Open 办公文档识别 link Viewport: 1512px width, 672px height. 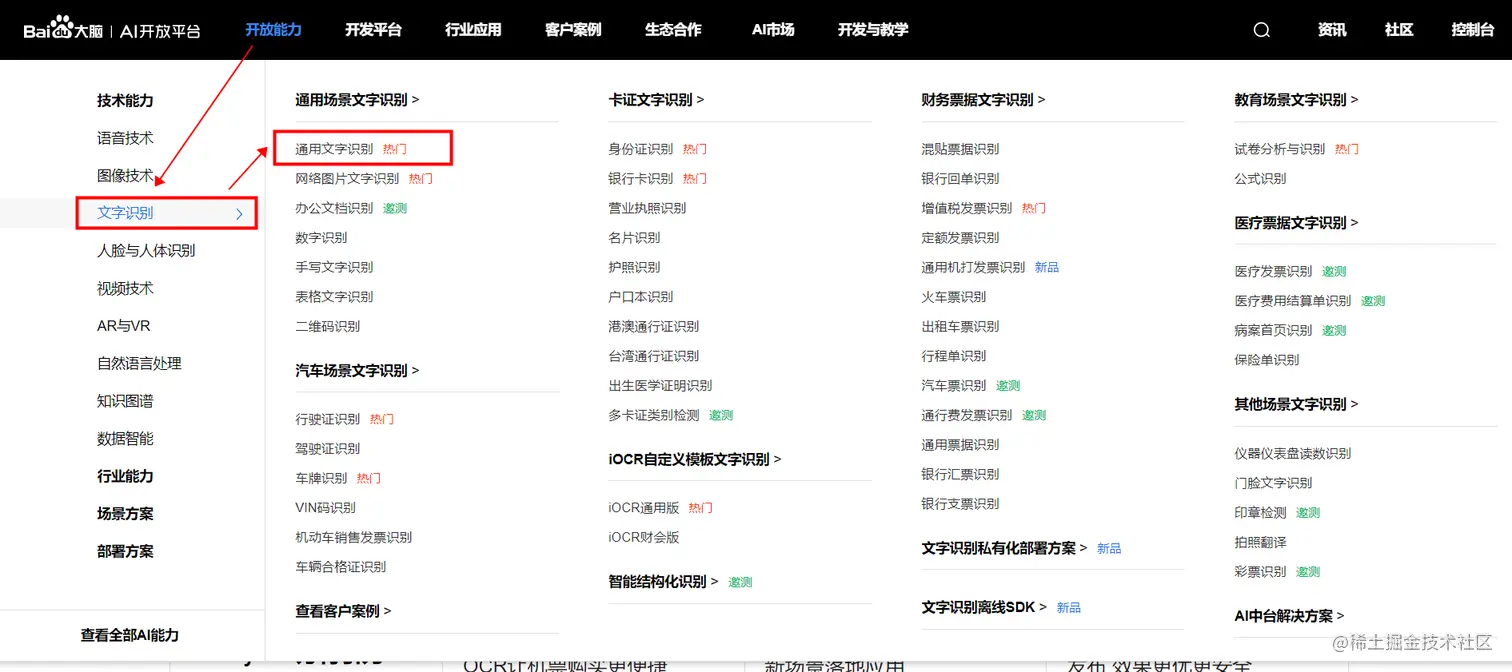(334, 208)
